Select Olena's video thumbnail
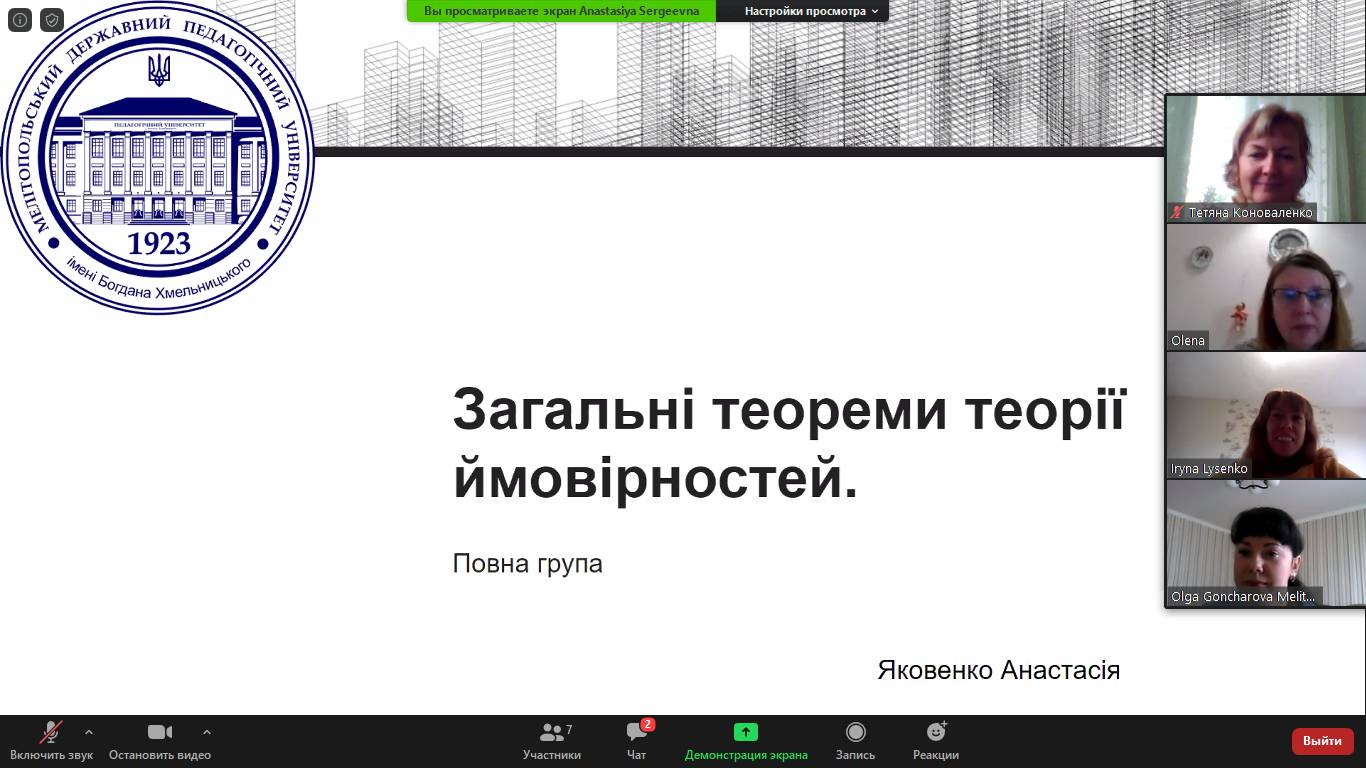 click(1265, 285)
